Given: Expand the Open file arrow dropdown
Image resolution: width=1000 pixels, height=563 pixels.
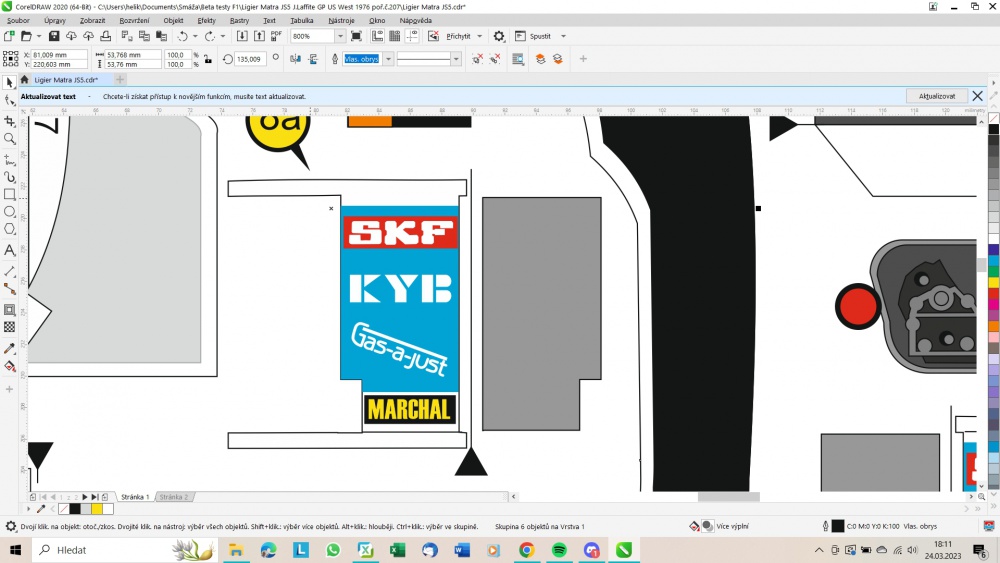Looking at the screenshot, I should click(38, 36).
